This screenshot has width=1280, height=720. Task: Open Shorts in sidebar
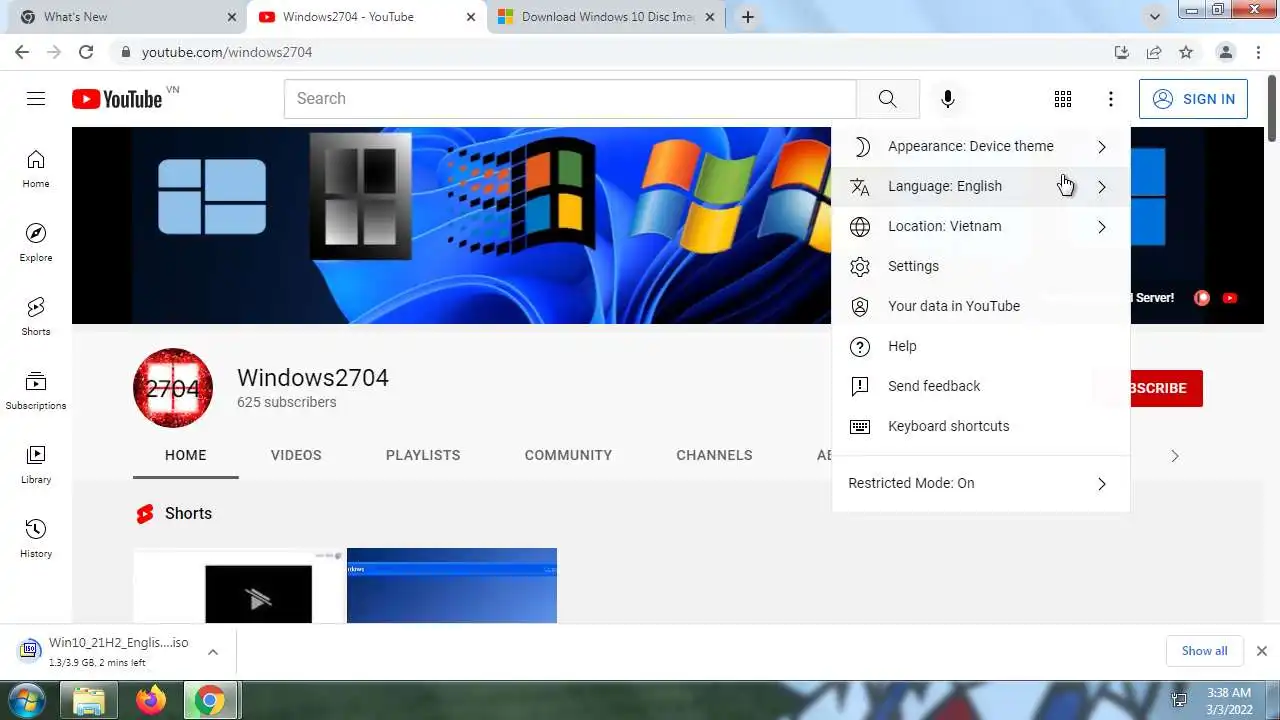36,317
